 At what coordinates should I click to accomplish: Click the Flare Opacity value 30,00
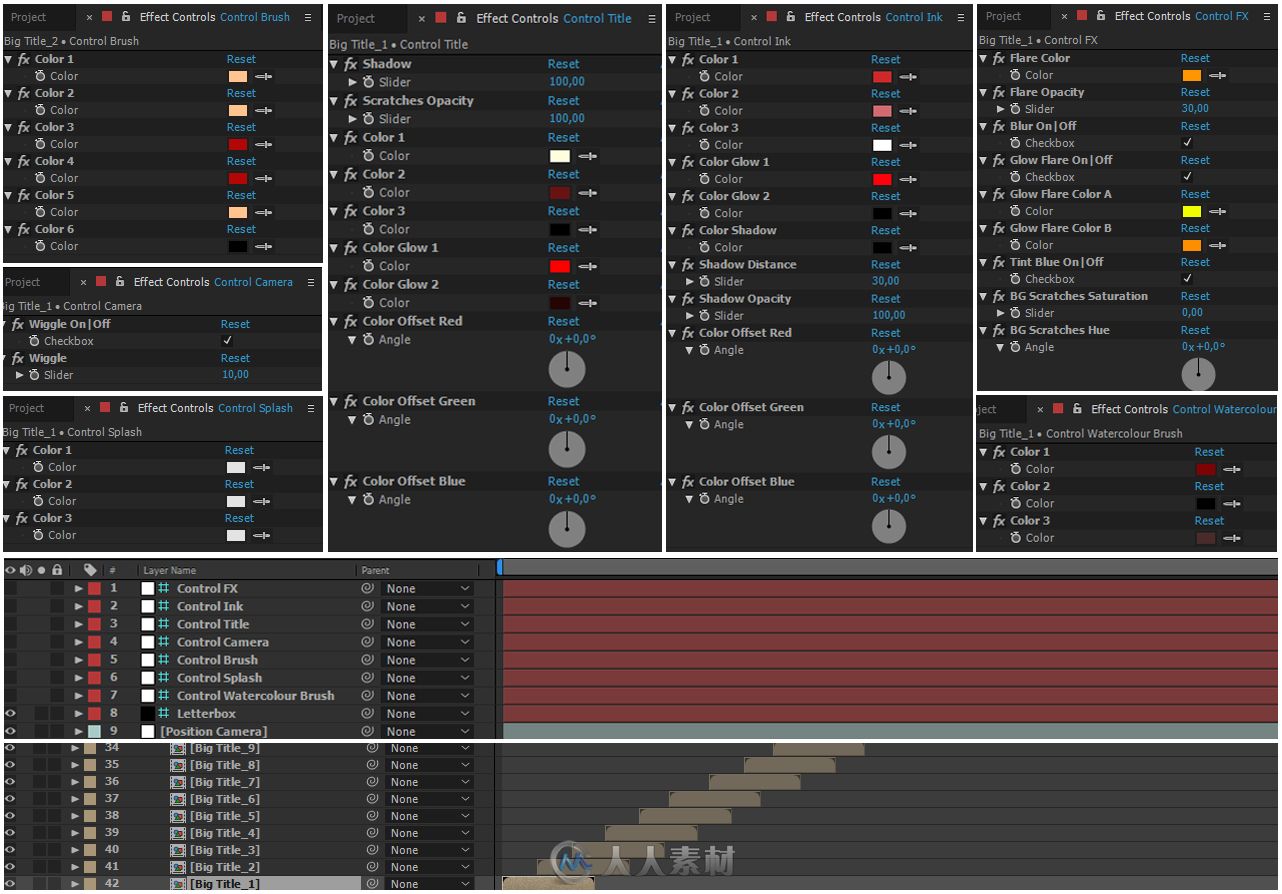[1195, 109]
